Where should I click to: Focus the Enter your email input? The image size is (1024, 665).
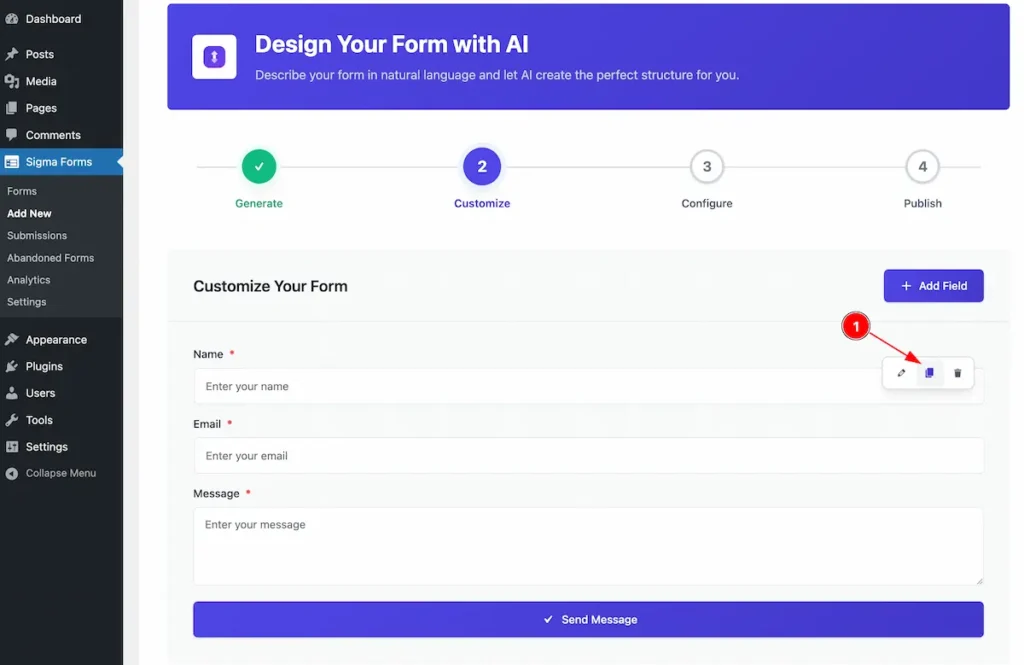tap(588, 455)
